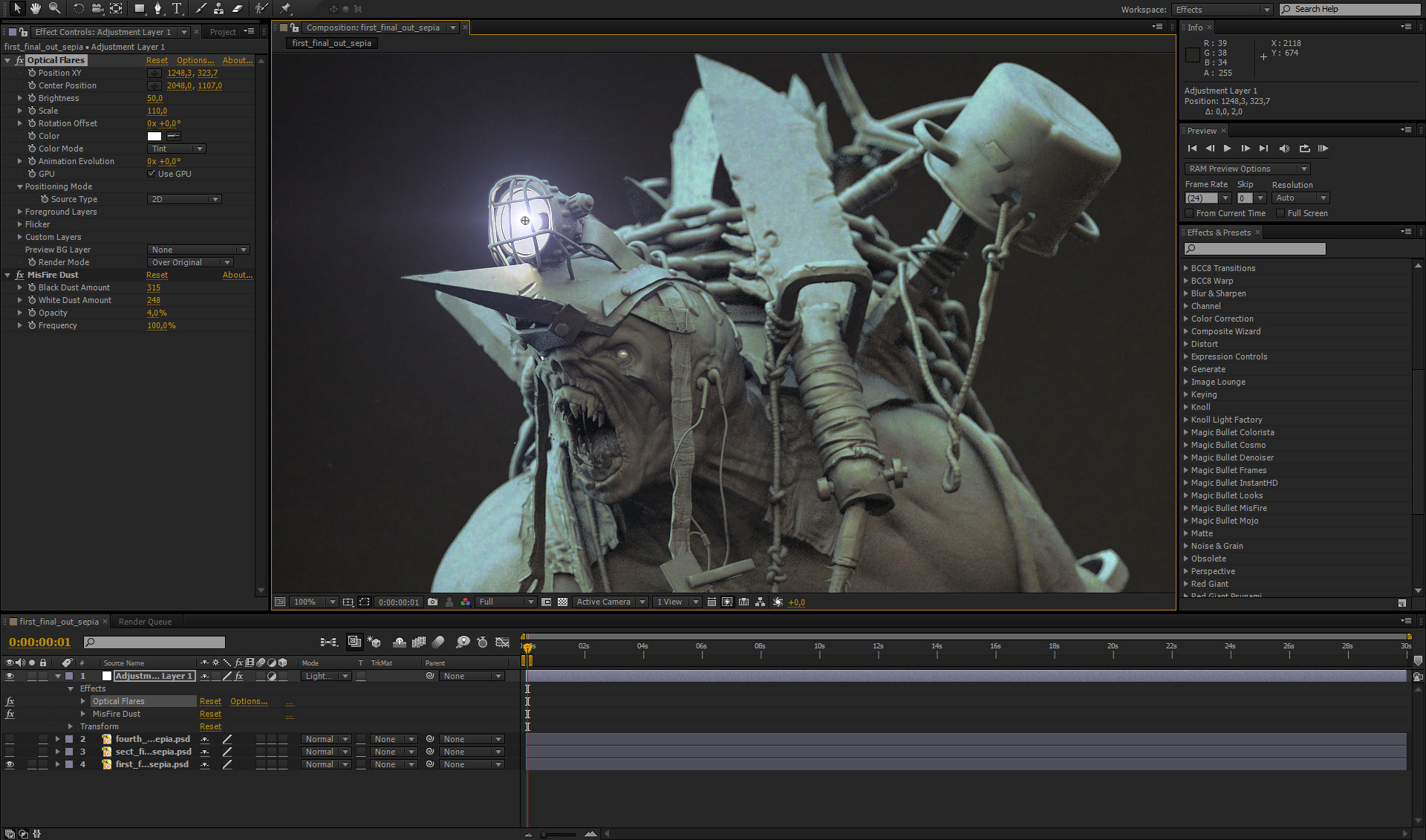Screen dimensions: 1426x840
Task: Open RAM Preview Options dropdown
Action: 1247,169
